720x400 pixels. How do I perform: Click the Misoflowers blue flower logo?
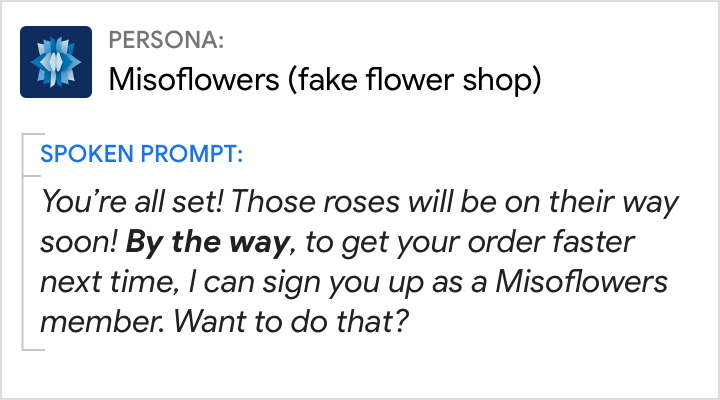[56, 61]
